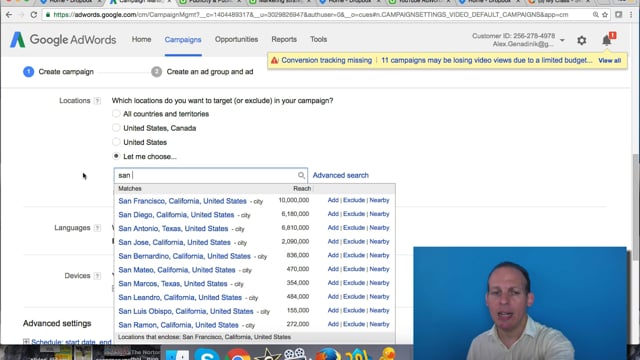Screen dimensions: 640x360
Task: Click the Google AdWords logo
Action: (x=63, y=40)
